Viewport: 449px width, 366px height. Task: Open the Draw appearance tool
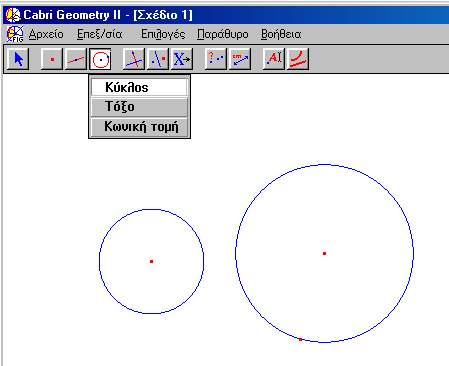298,59
